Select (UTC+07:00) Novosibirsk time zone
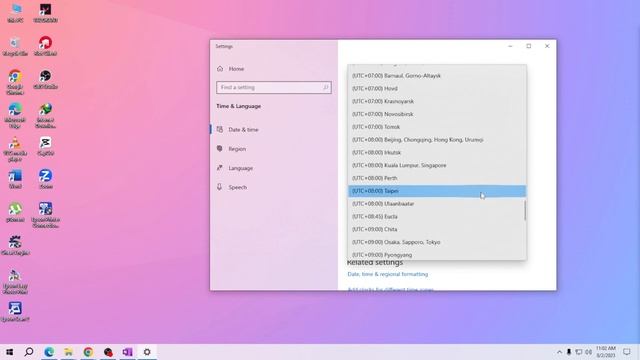640x360 pixels. pyautogui.click(x=437, y=114)
